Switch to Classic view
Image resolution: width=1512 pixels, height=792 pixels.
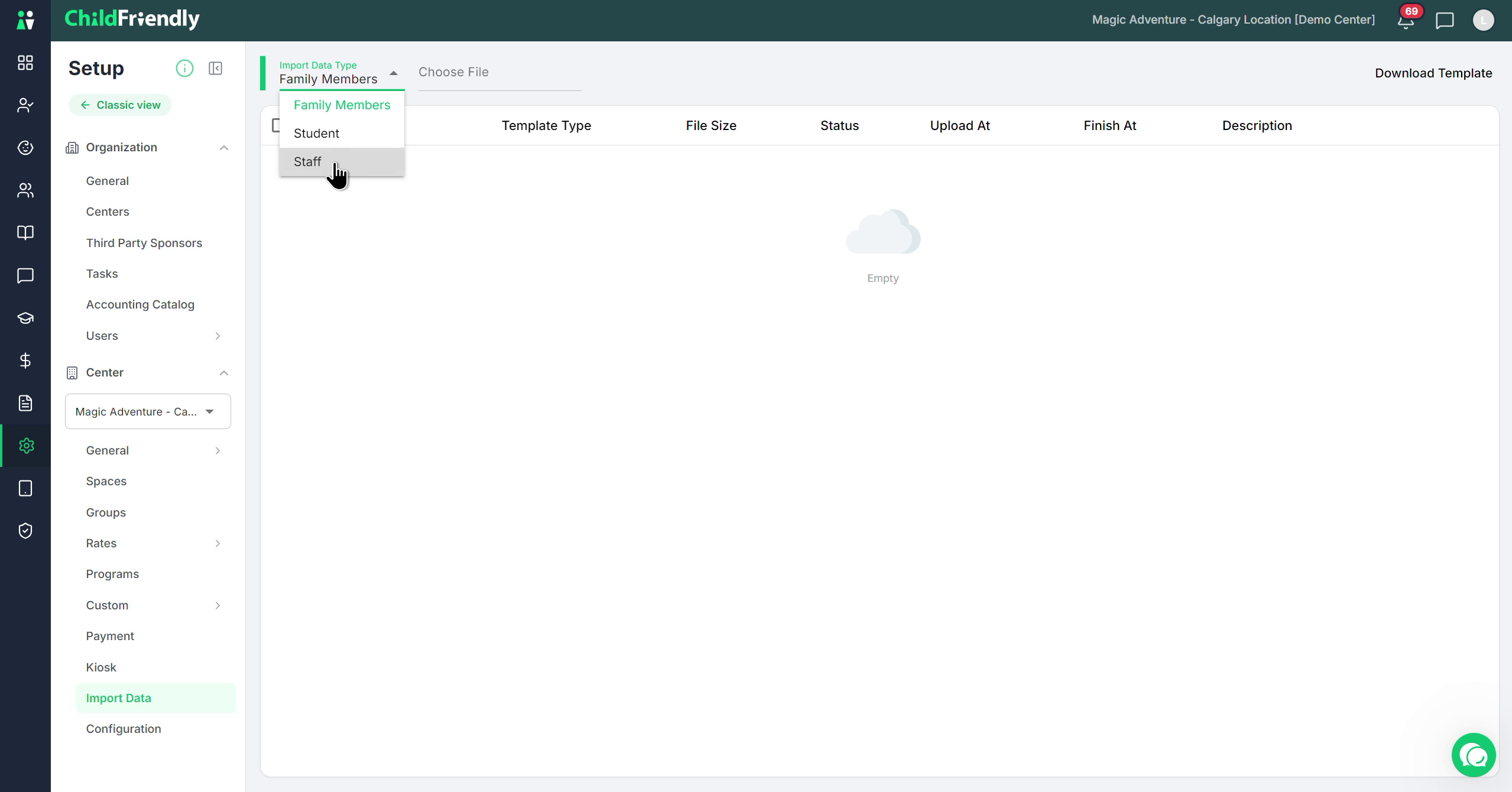120,105
